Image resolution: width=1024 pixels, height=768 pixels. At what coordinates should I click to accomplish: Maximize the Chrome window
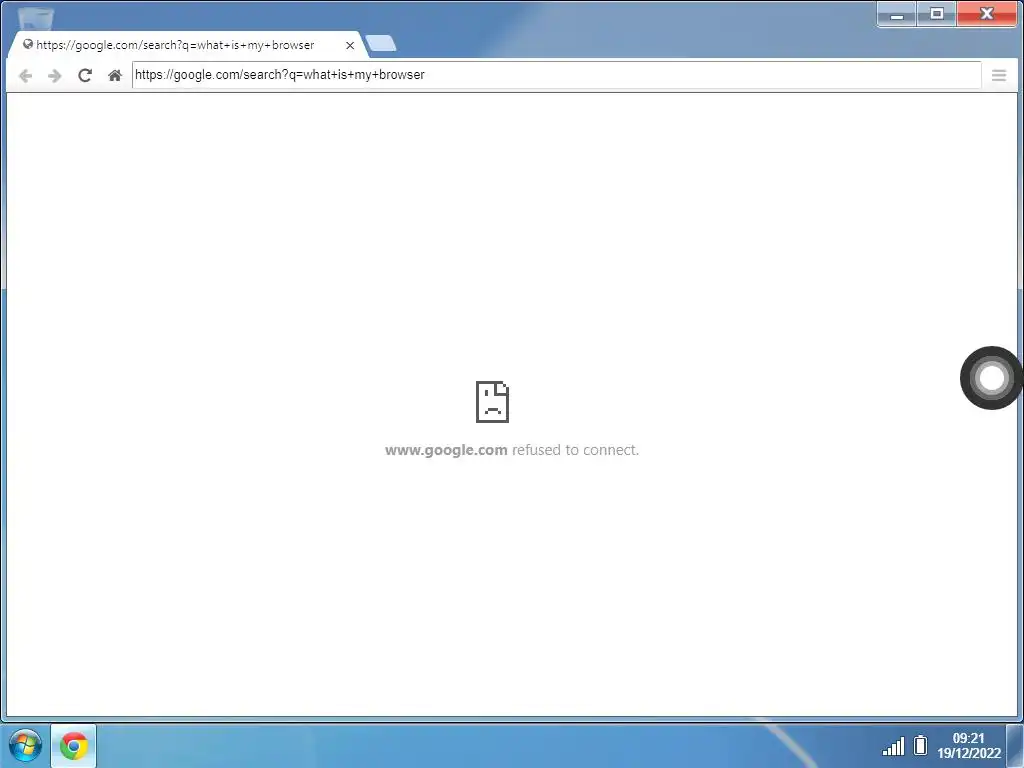936,14
